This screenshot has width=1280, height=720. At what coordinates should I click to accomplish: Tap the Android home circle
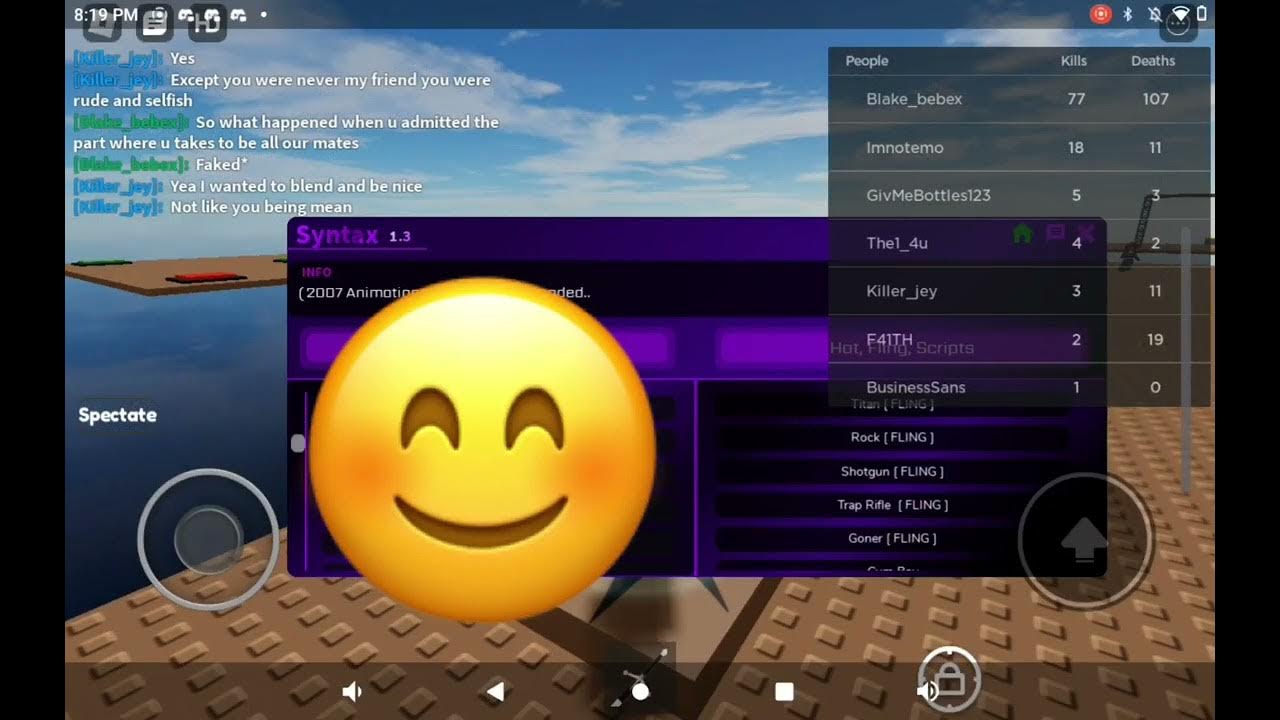(640, 691)
